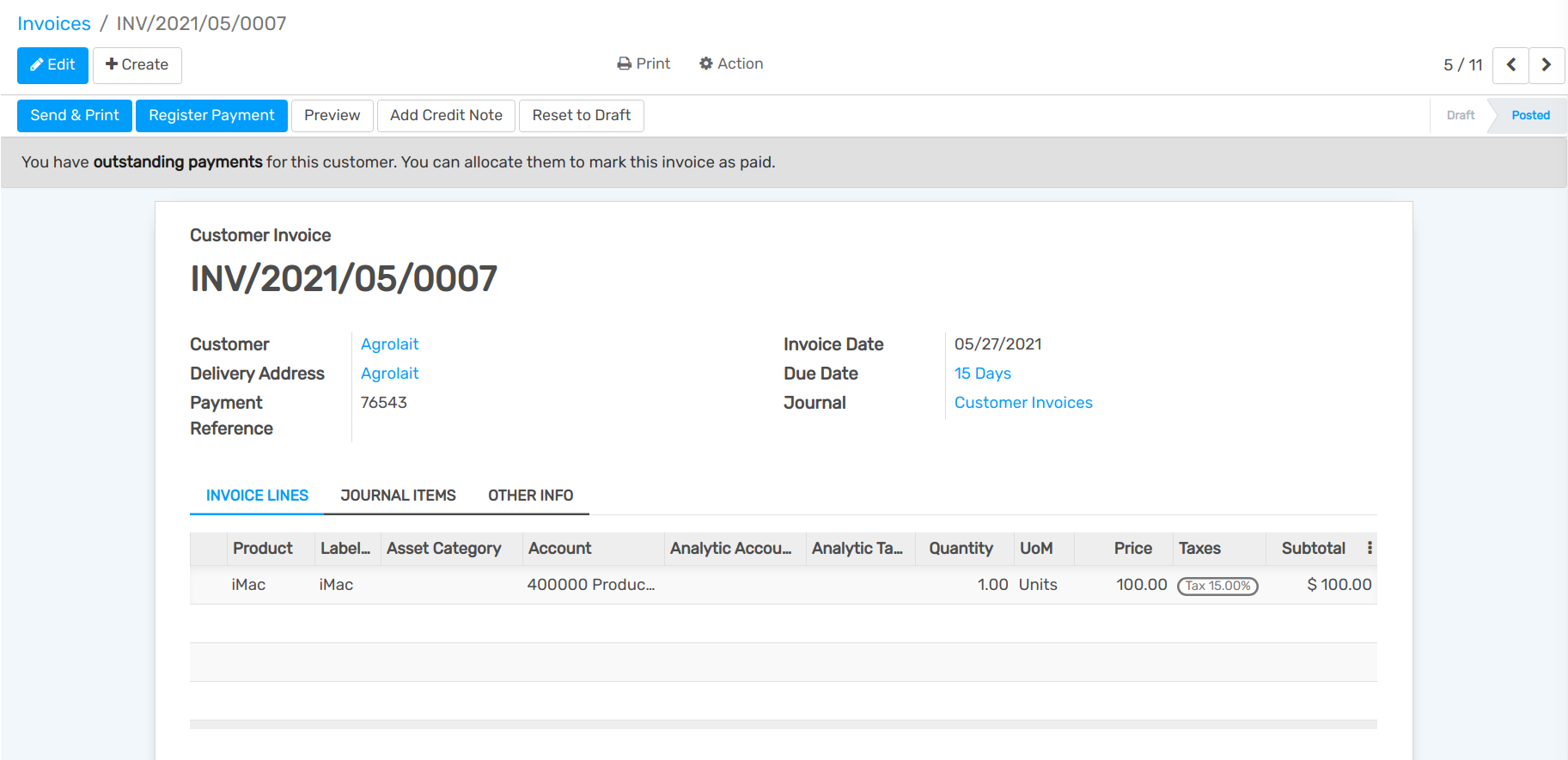Go to the previous invoice record arrow
The image size is (1568, 760).
tap(1510, 65)
